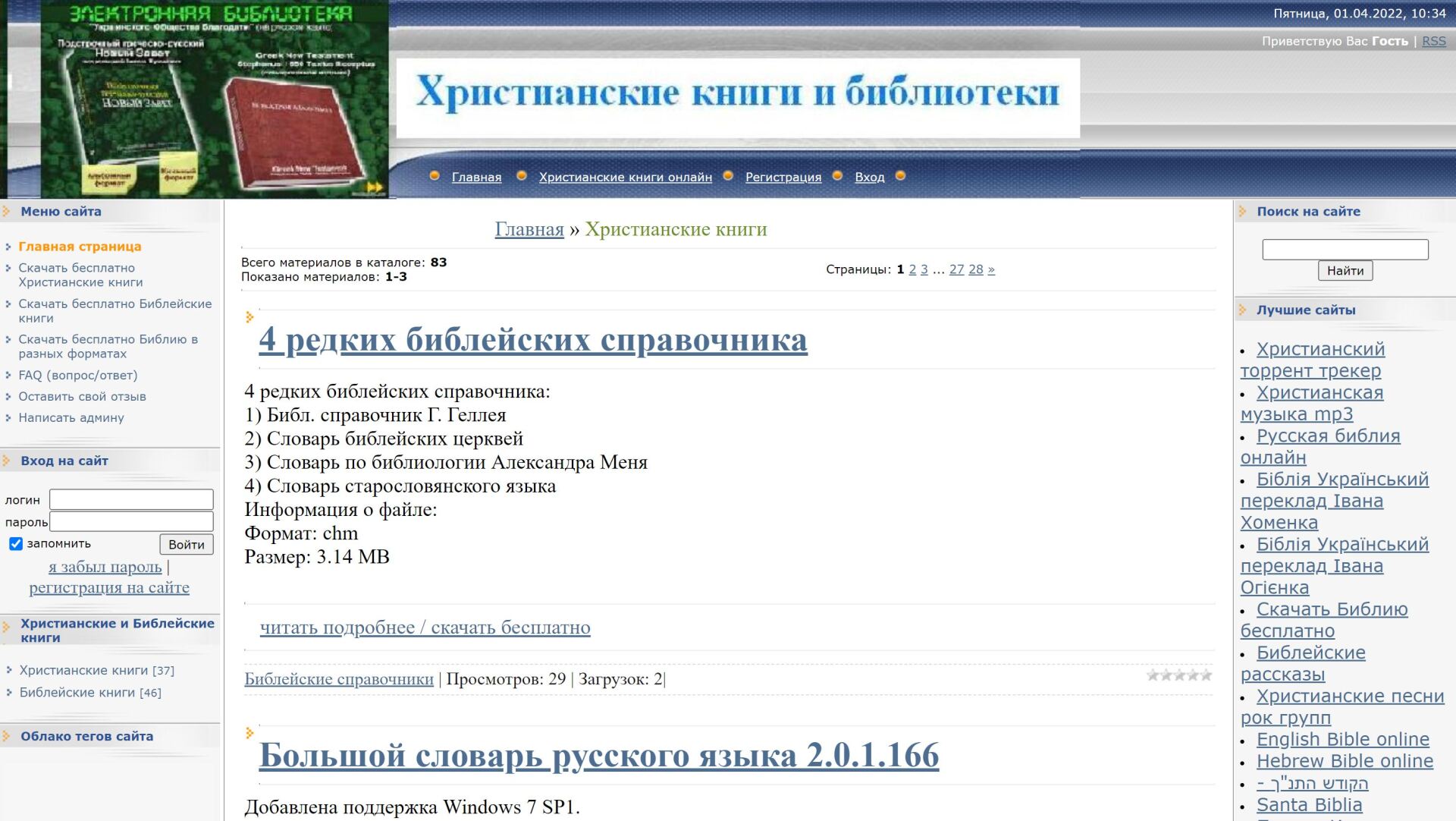Open Большой словарь русского языка 2.0.1.166 title
This screenshot has height=821, width=1456.
599,755
